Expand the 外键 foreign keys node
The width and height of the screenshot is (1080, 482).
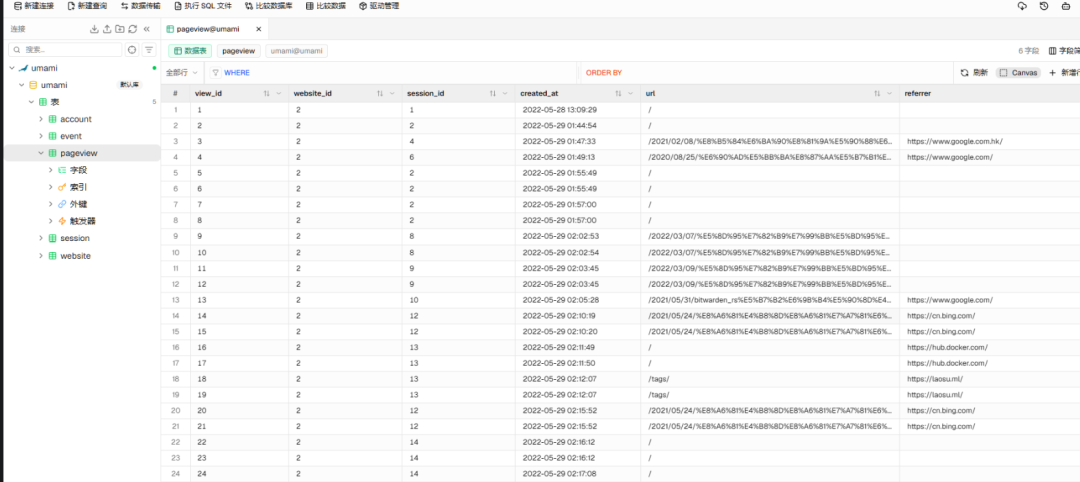click(x=50, y=204)
